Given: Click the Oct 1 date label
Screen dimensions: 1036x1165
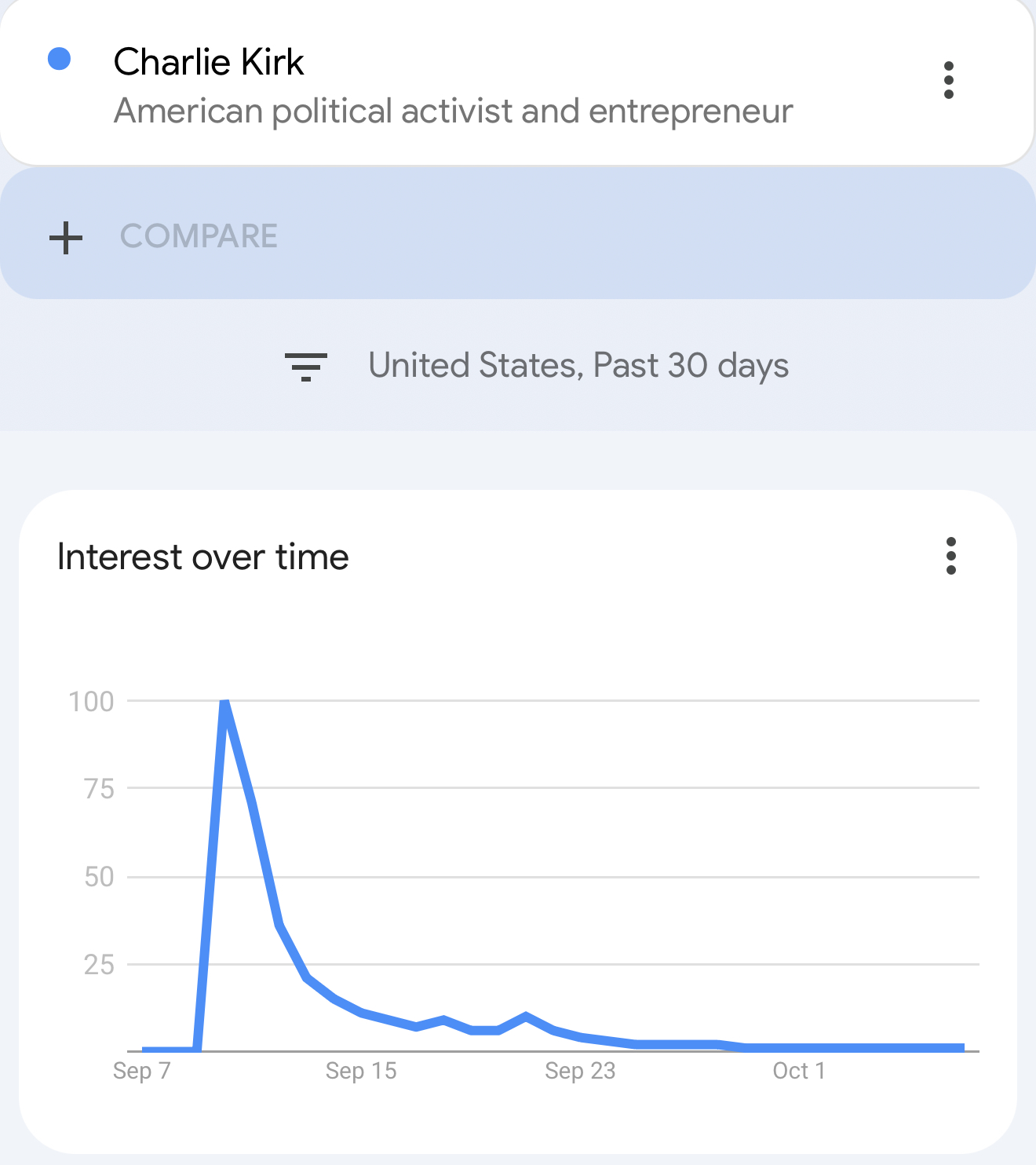Looking at the screenshot, I should point(799,1071).
